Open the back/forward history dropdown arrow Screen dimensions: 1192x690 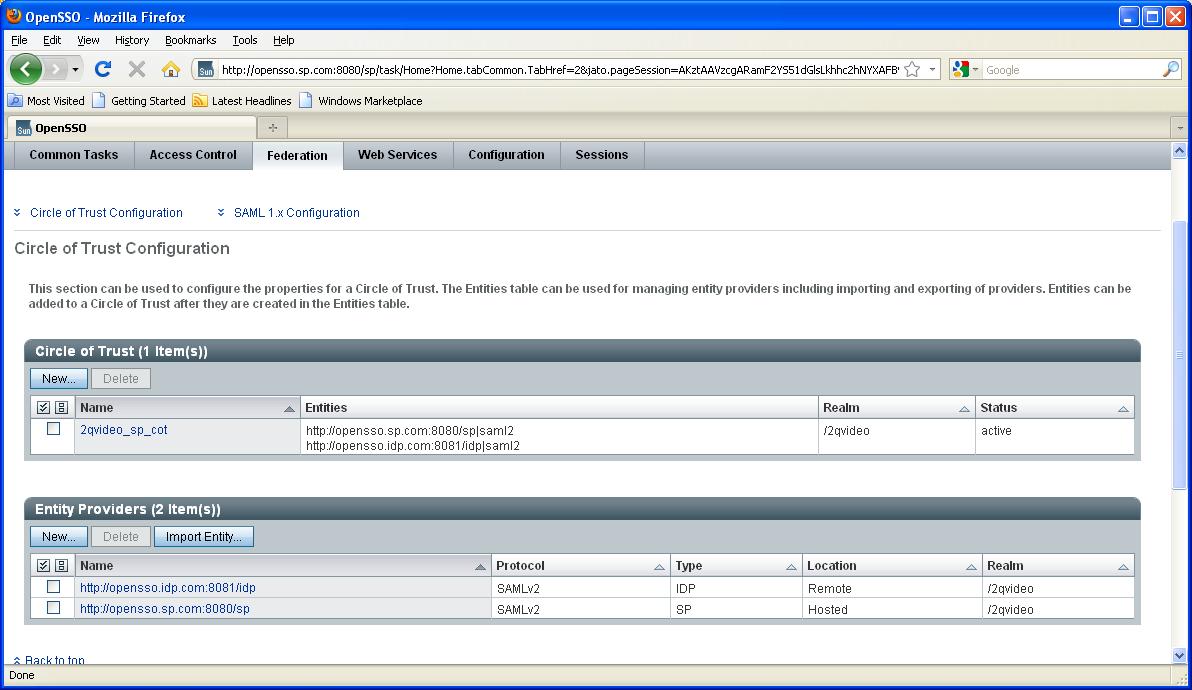click(x=75, y=69)
